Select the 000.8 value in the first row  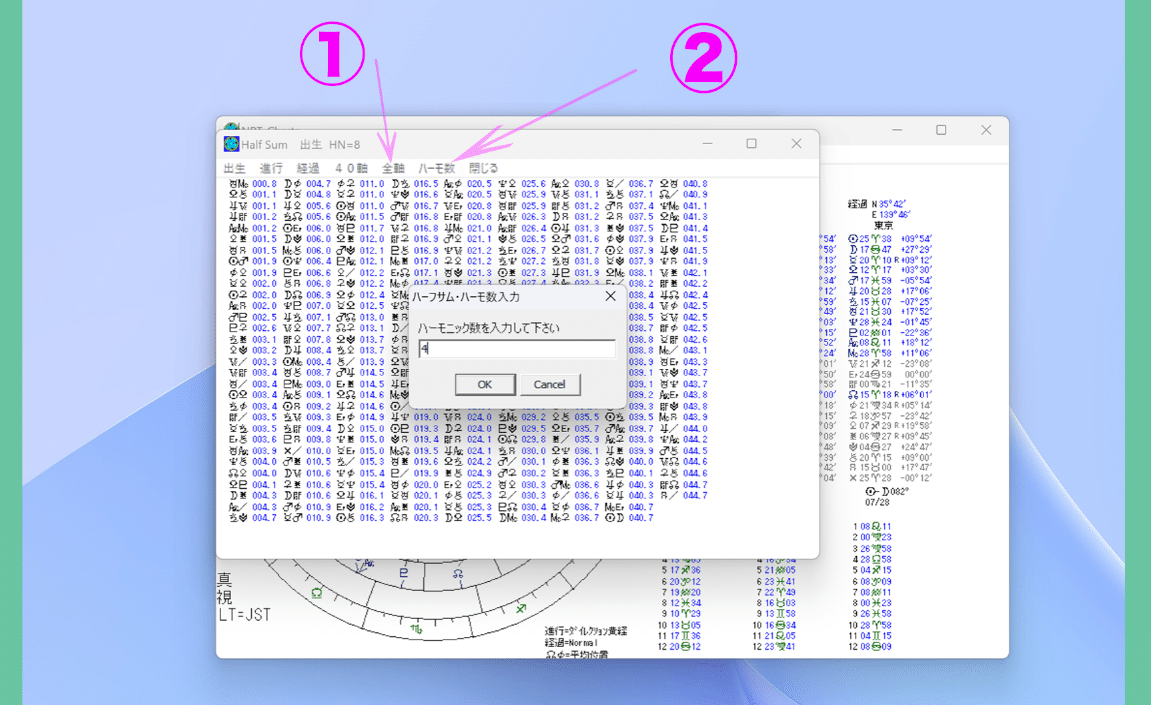coord(264,184)
